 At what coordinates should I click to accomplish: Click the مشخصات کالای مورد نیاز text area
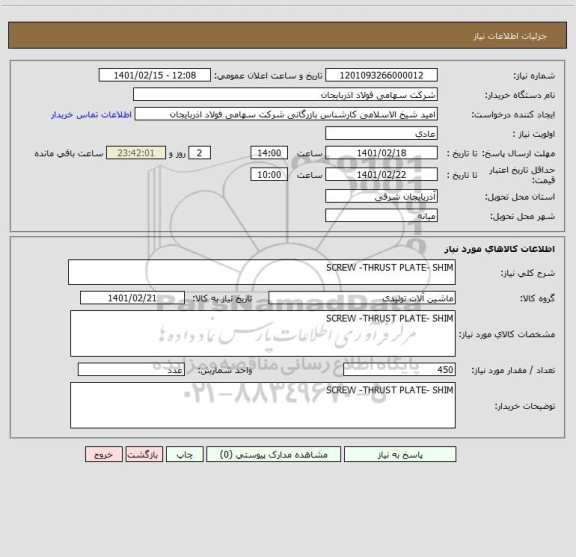click(x=263, y=334)
